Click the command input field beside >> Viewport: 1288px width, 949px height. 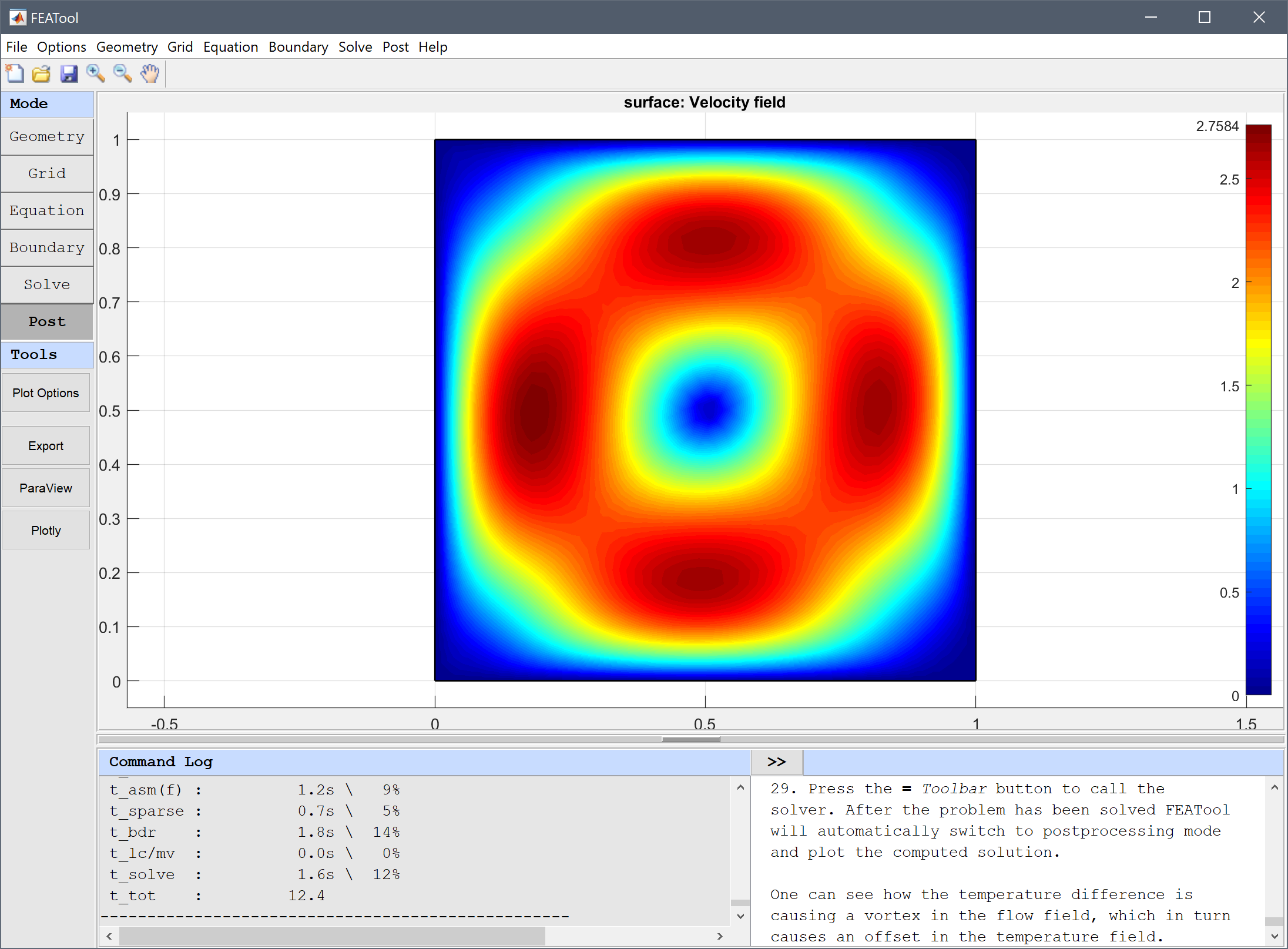(x=1043, y=762)
